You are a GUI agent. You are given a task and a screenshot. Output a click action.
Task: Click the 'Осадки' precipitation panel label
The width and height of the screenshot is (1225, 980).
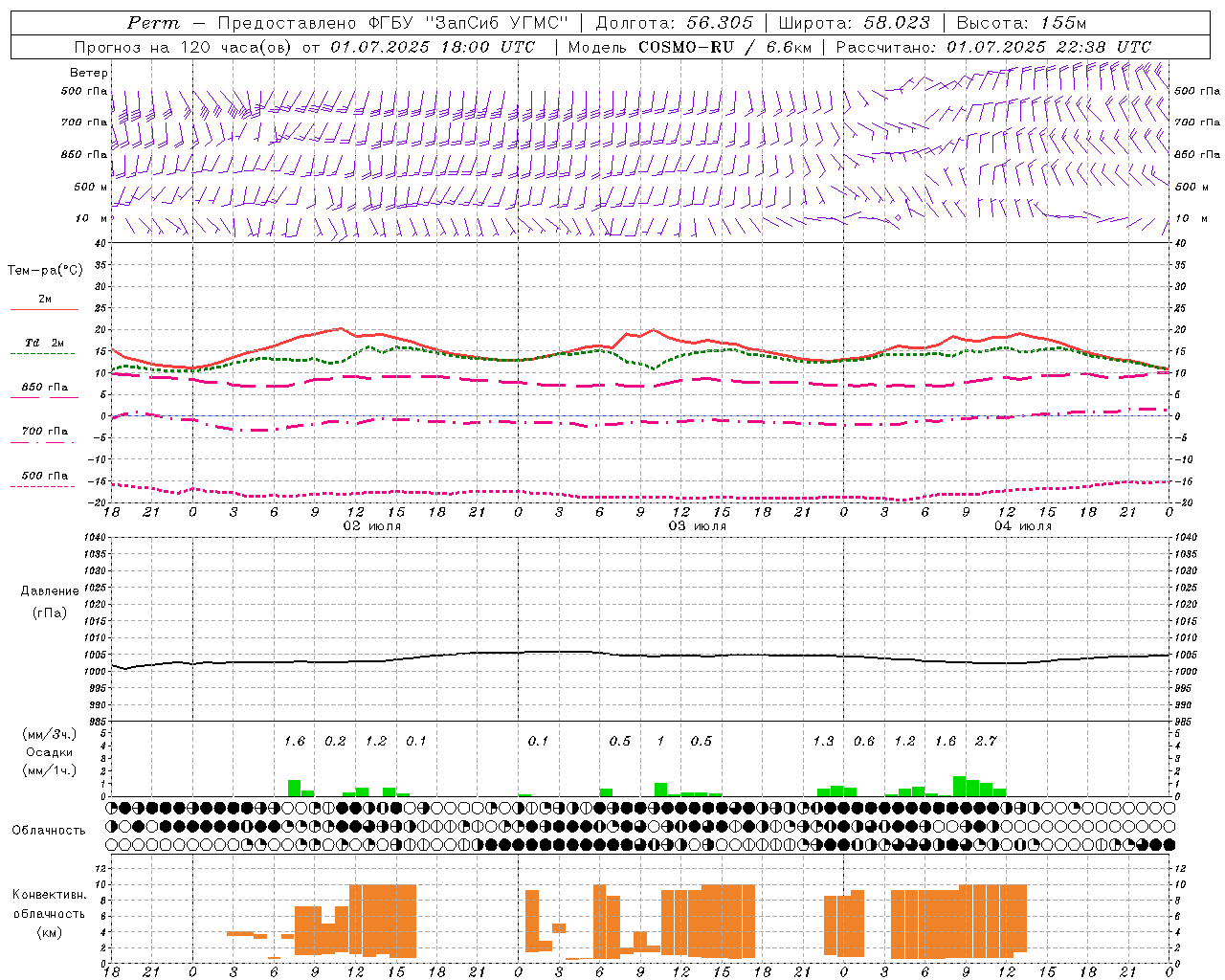tap(50, 752)
